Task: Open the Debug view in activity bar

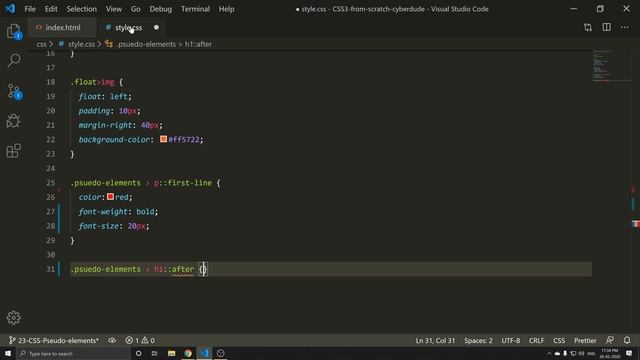Action: tap(13, 121)
